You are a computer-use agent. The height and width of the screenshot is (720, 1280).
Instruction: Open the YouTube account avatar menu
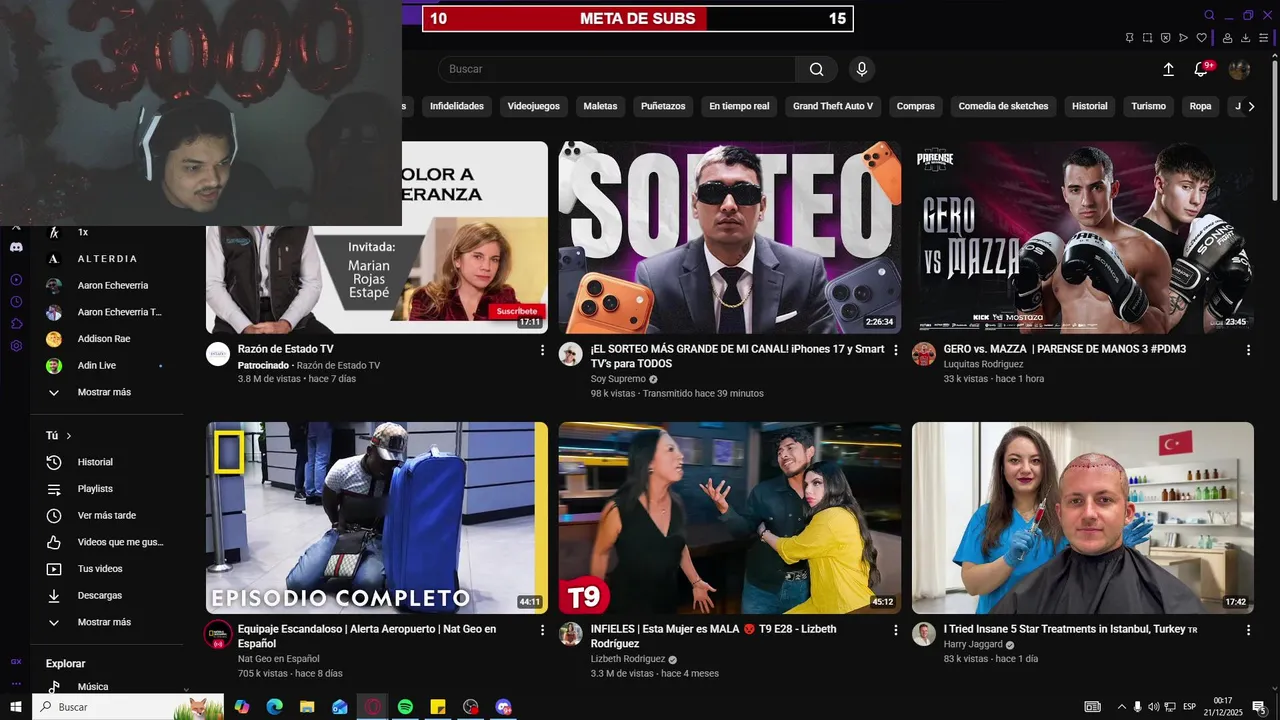coord(1239,69)
